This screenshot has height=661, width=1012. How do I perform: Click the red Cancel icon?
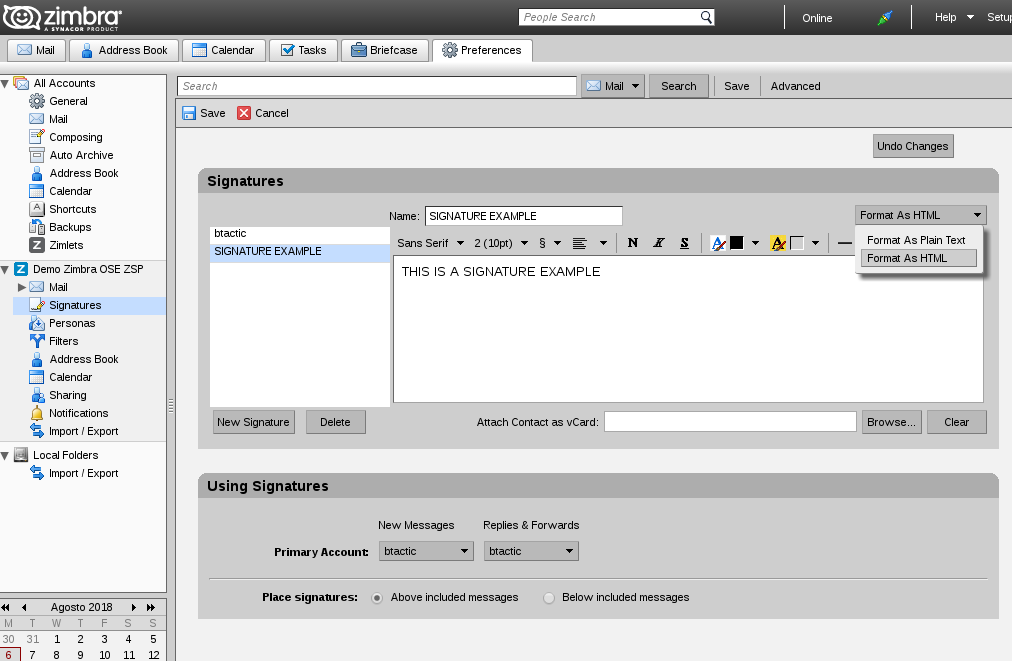[244, 113]
